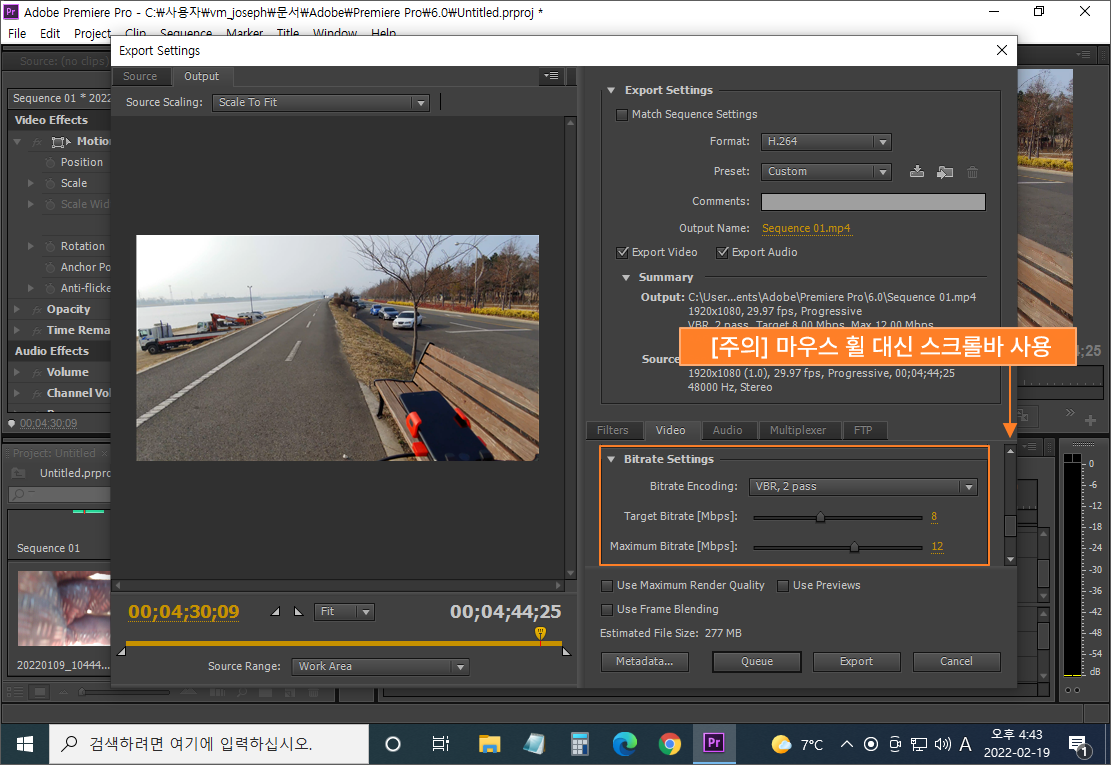Expand the Volume audio effect
Image resolution: width=1111 pixels, height=765 pixels.
point(17,372)
